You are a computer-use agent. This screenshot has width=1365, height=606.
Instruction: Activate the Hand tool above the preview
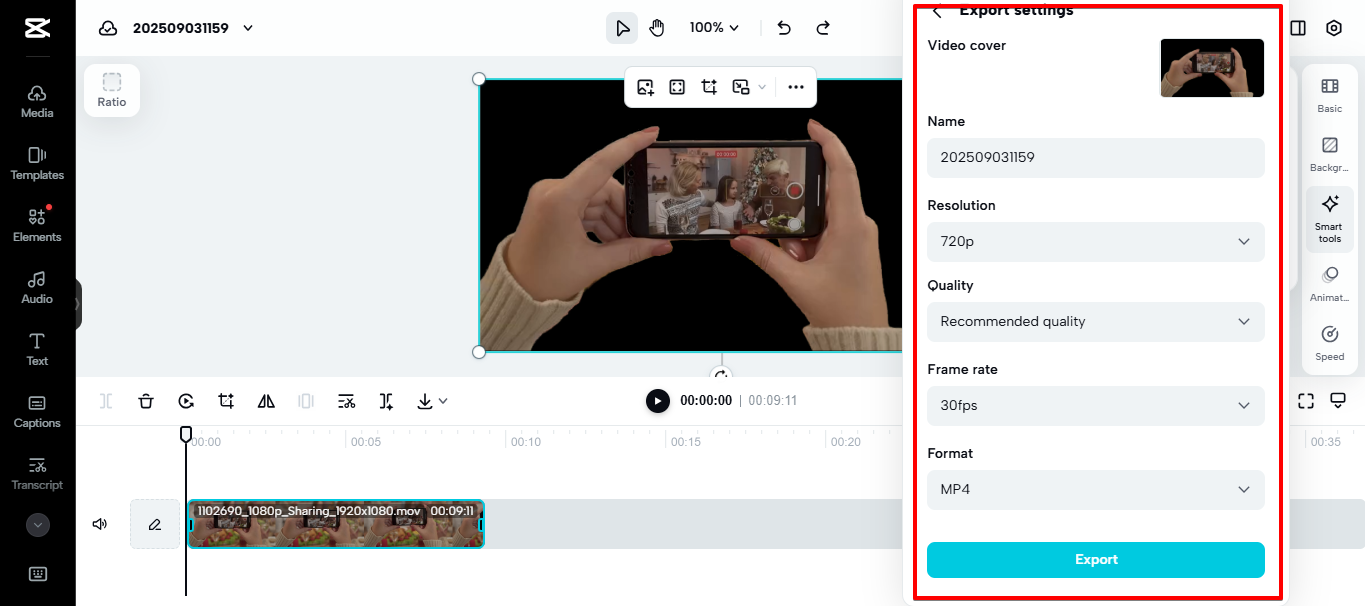coord(656,27)
